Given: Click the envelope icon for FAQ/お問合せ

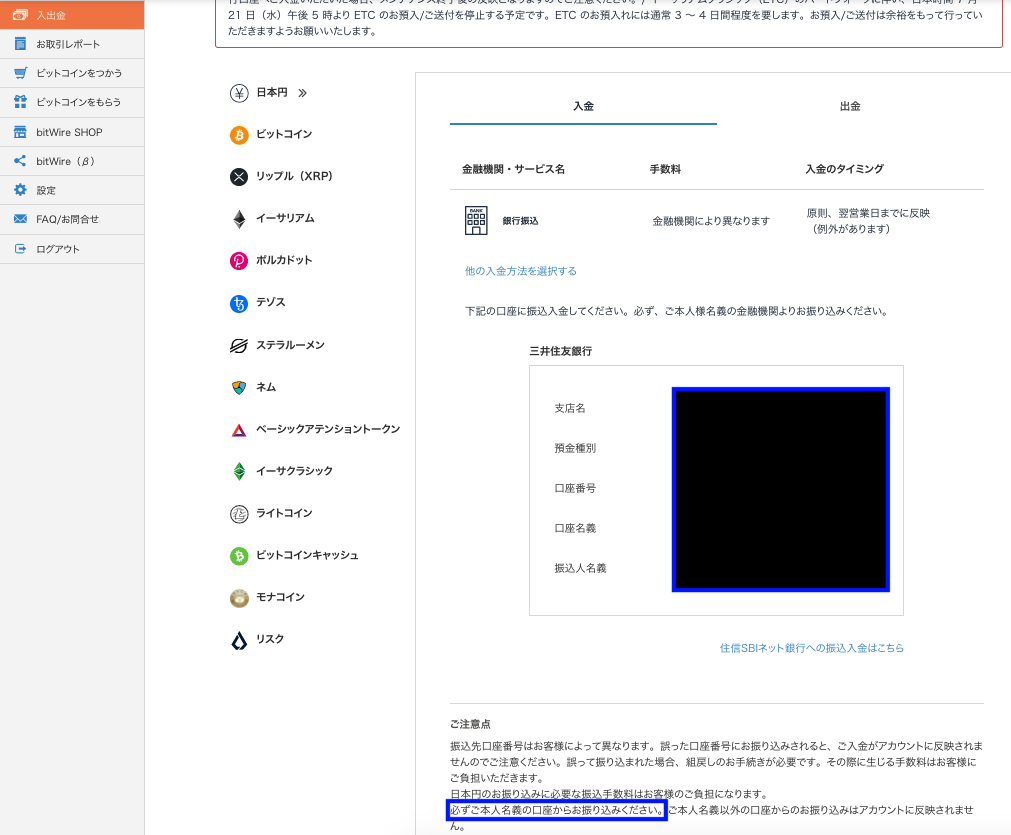Looking at the screenshot, I should tap(20, 219).
